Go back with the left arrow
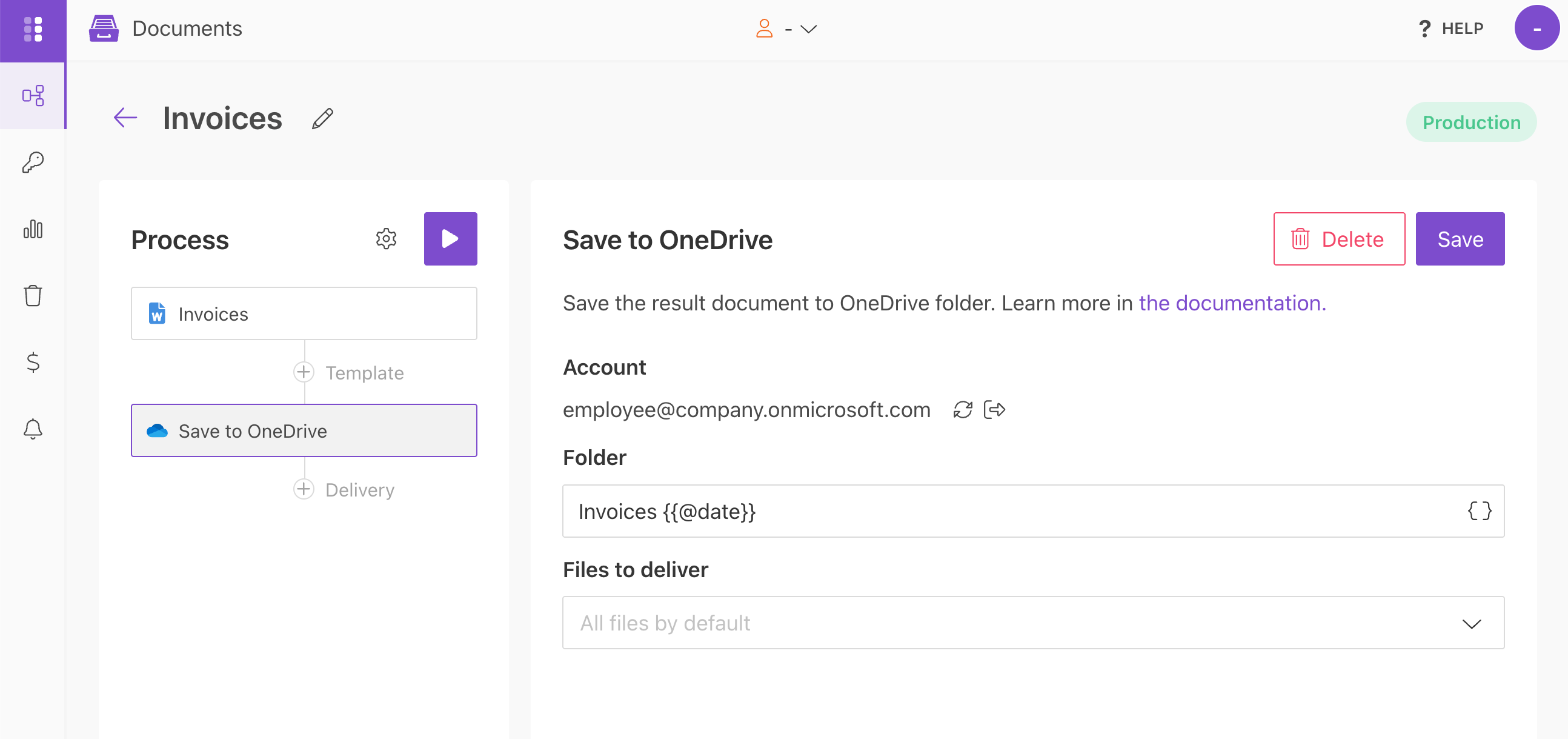The image size is (1568, 739). [x=125, y=118]
